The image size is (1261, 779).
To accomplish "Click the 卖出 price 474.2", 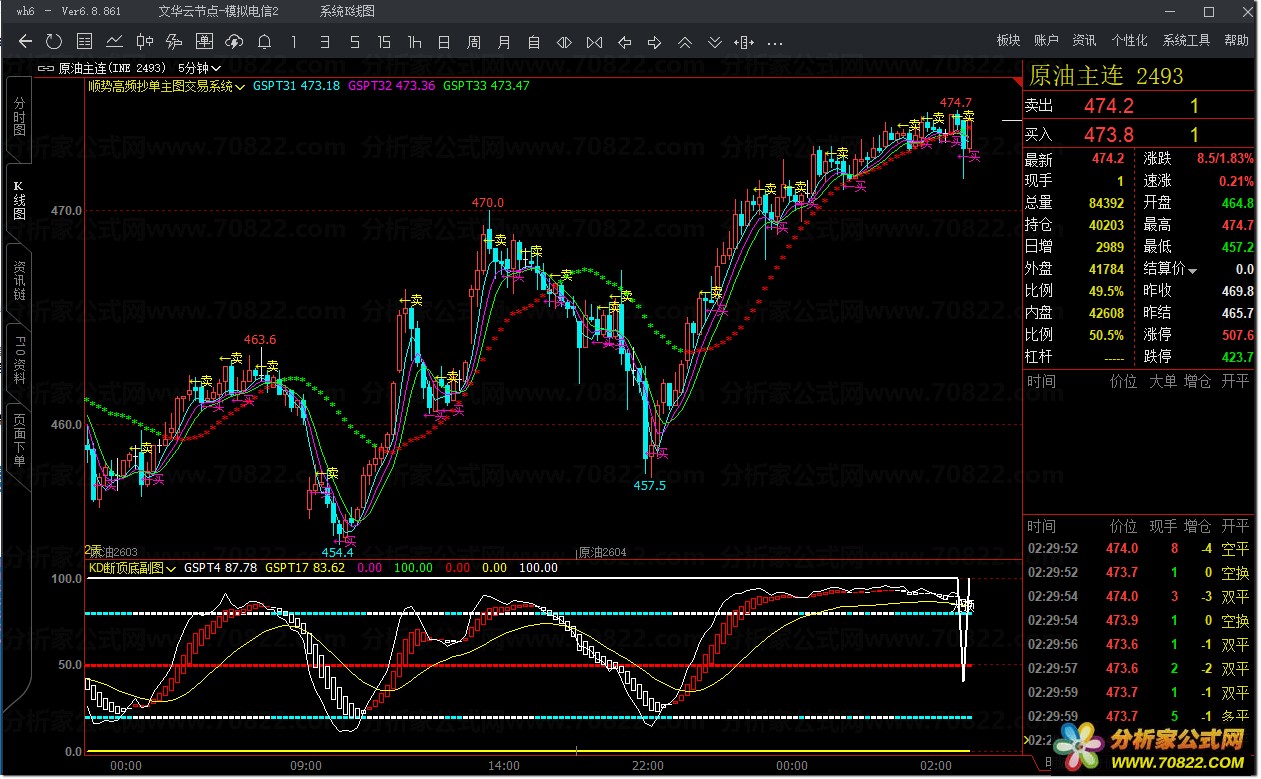I will [1108, 106].
